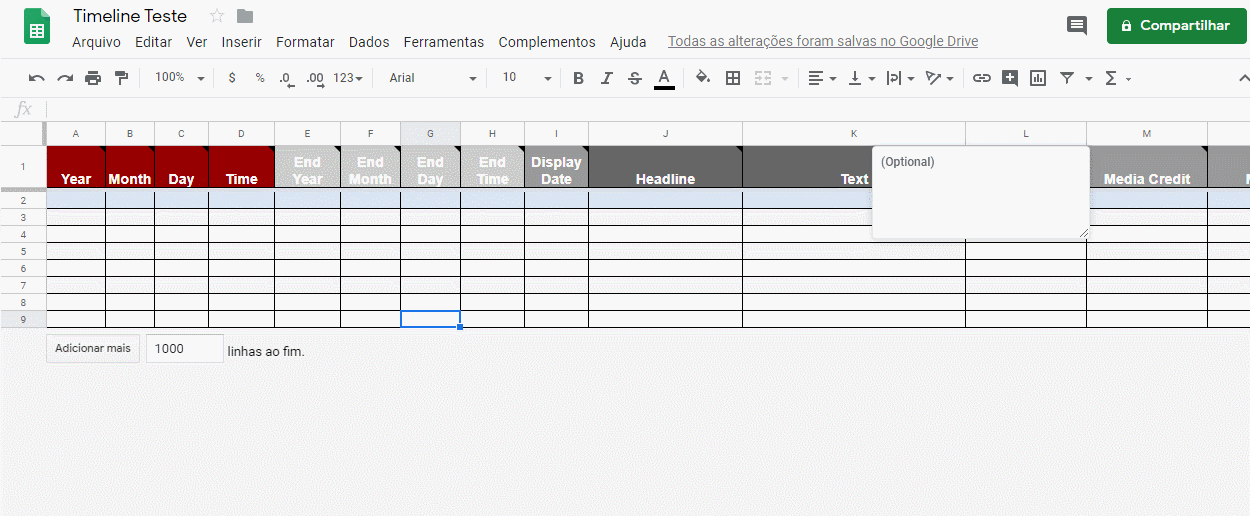Open text color picker

(x=664, y=78)
